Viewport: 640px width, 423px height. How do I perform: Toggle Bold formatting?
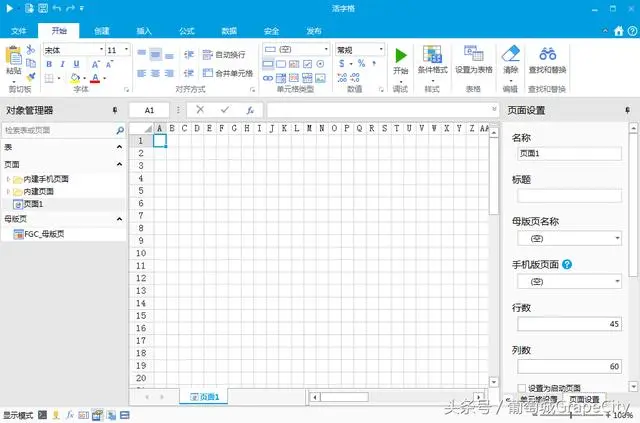tap(49, 64)
